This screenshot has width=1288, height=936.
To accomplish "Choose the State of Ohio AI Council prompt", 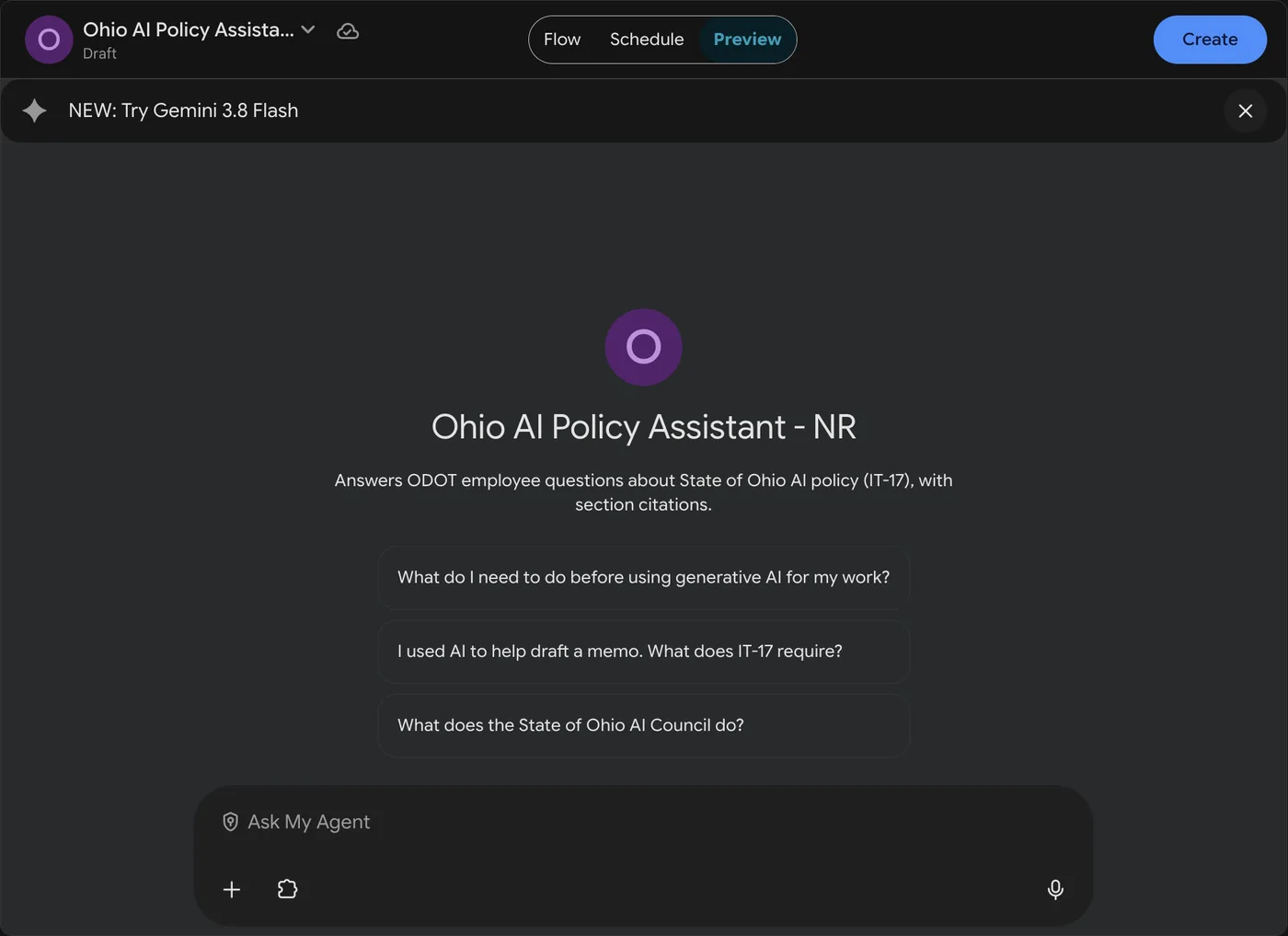I will pyautogui.click(x=643, y=725).
